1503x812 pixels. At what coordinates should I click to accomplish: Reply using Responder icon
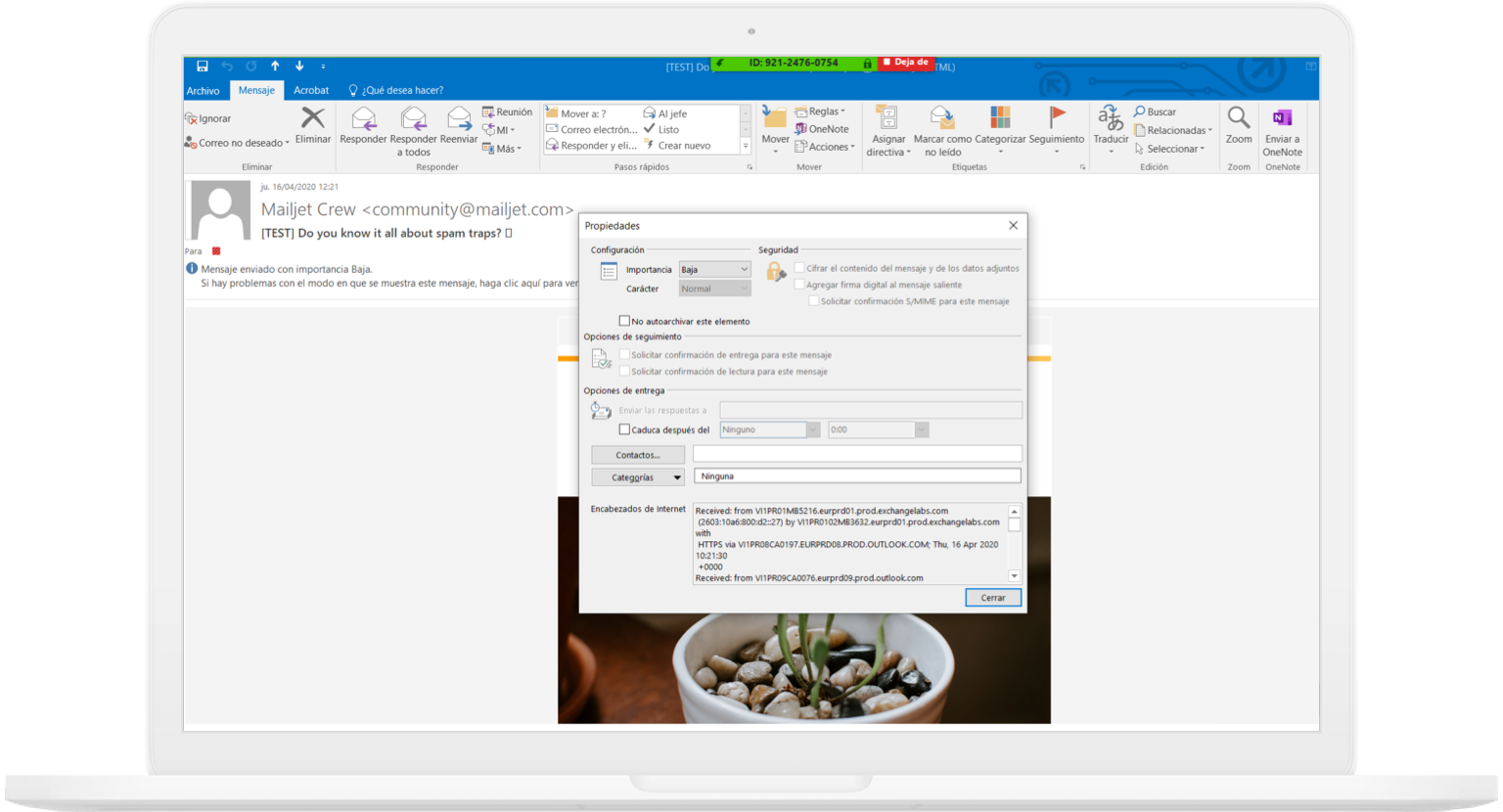tap(363, 125)
